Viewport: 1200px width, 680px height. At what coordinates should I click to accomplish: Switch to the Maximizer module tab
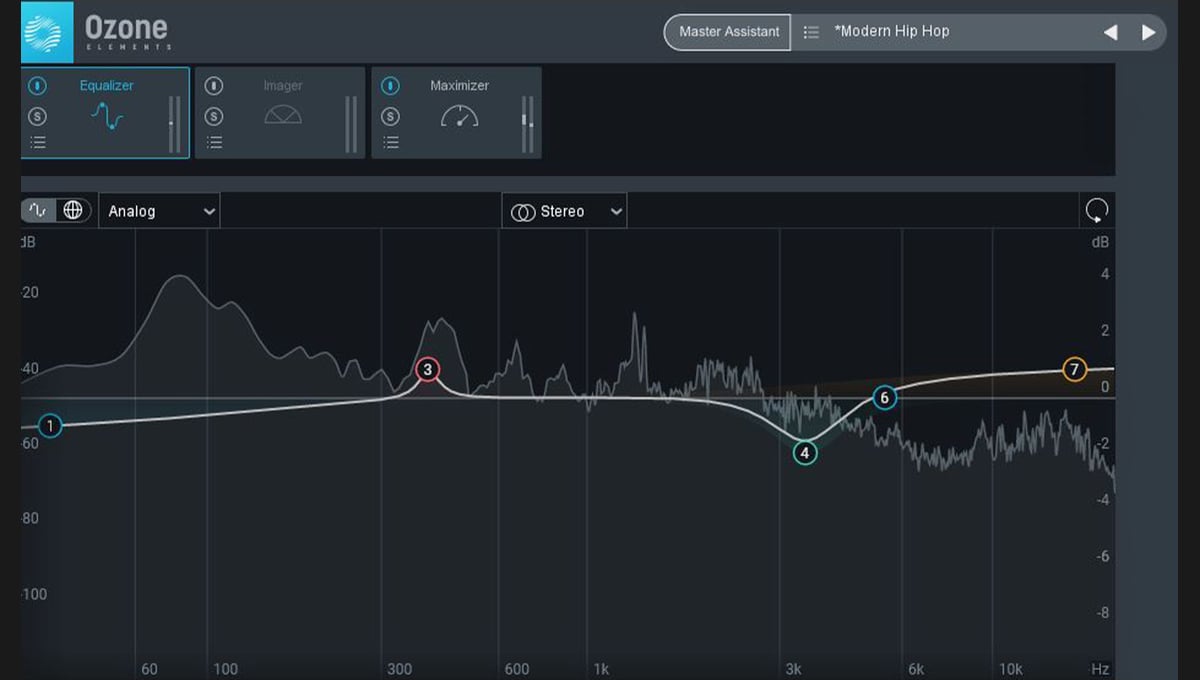(x=456, y=112)
